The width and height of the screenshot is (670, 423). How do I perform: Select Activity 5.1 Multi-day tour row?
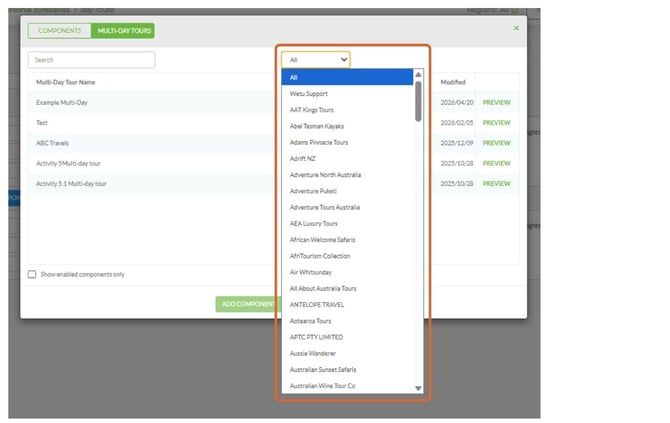click(x=273, y=184)
